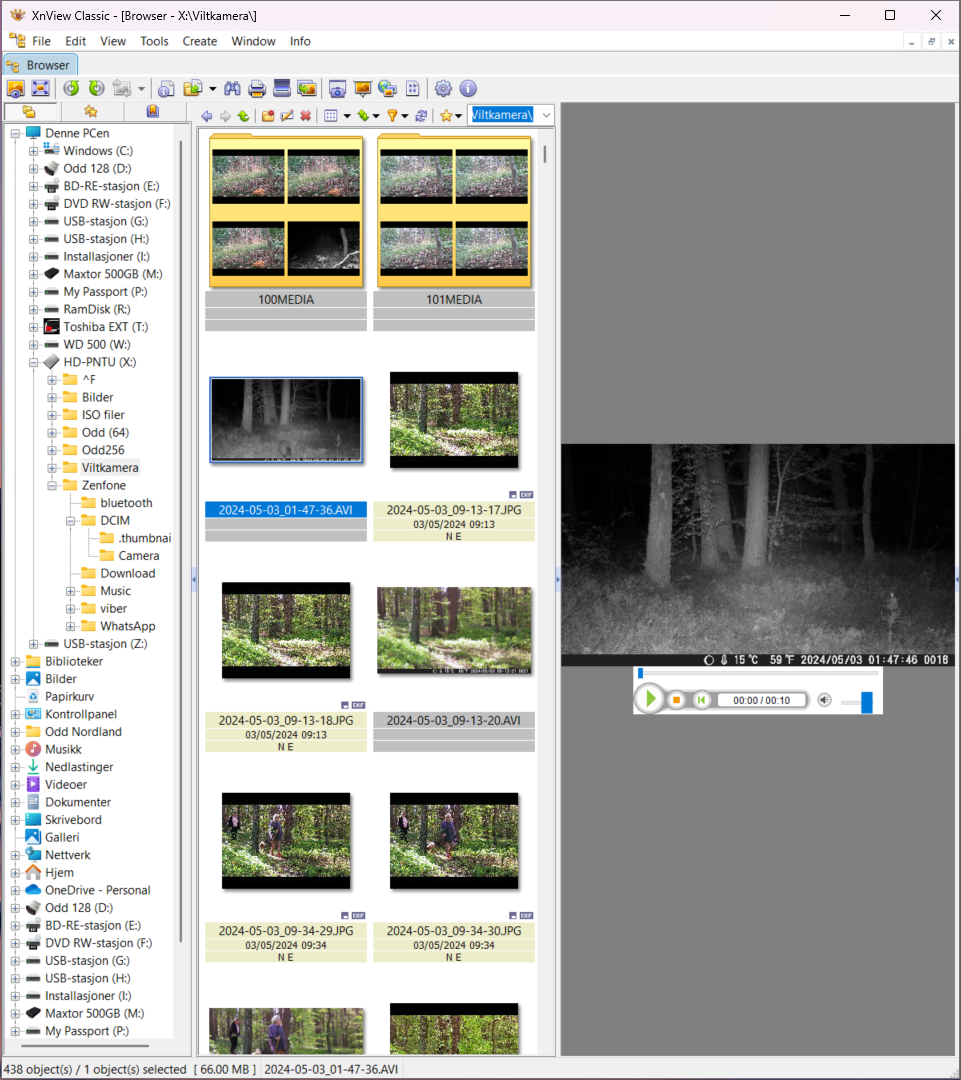
Task: Click the blue About info icon
Action: 467,88
